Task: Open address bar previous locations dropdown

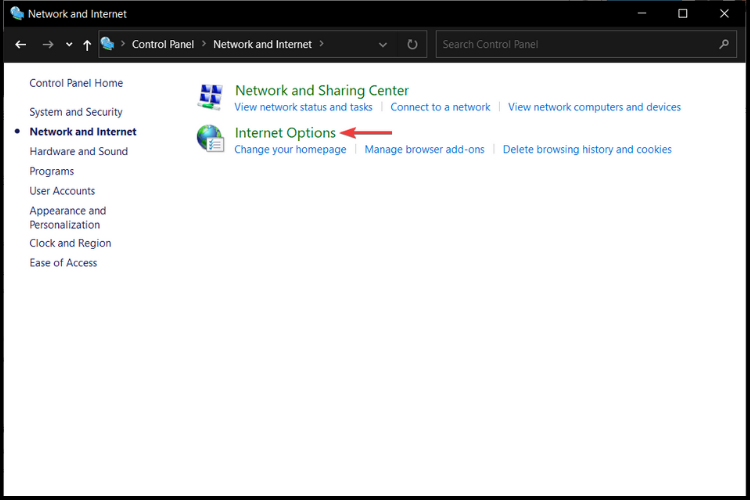Action: pos(383,44)
